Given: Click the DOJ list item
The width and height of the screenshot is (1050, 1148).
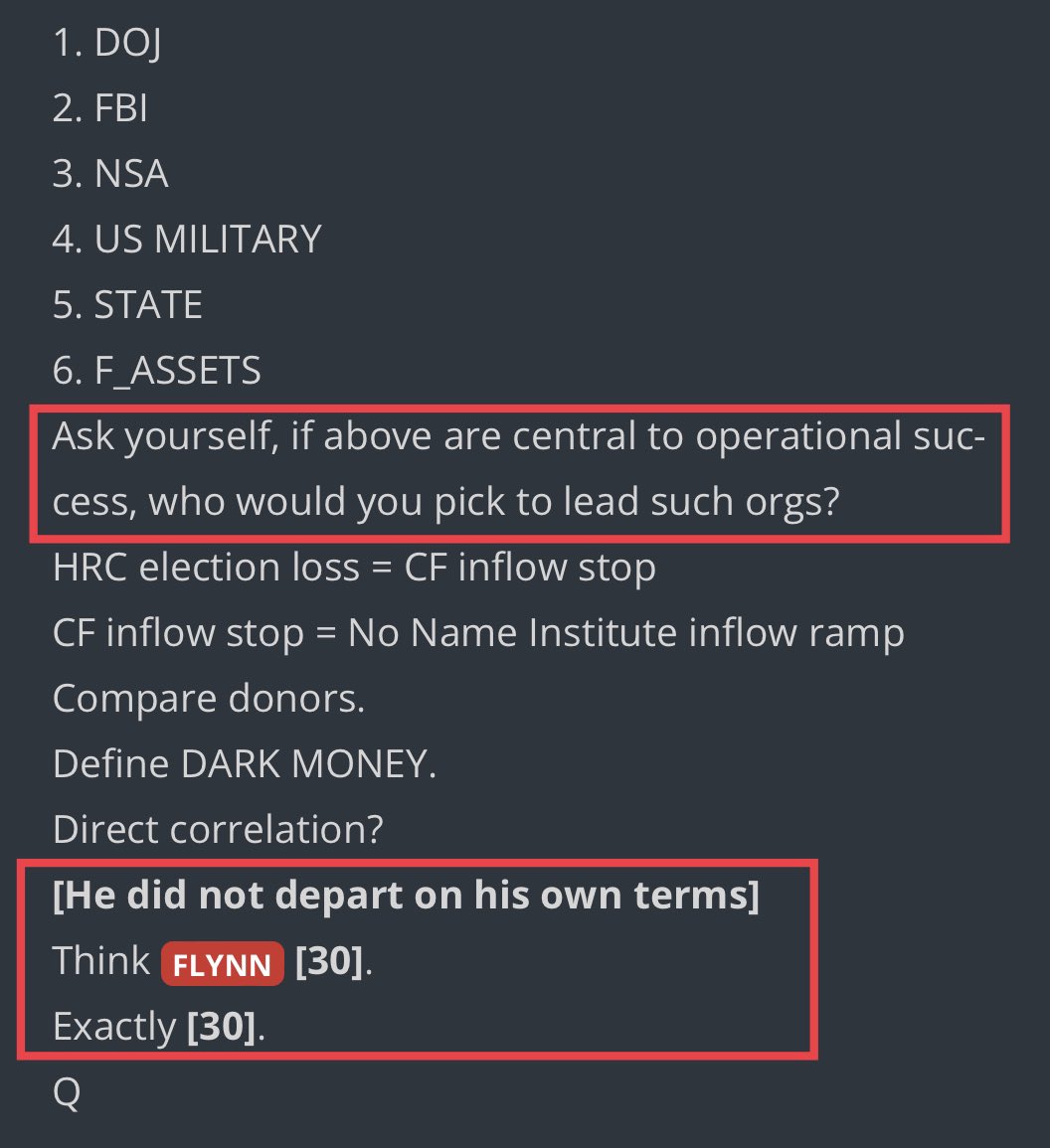Looking at the screenshot, I should [106, 45].
